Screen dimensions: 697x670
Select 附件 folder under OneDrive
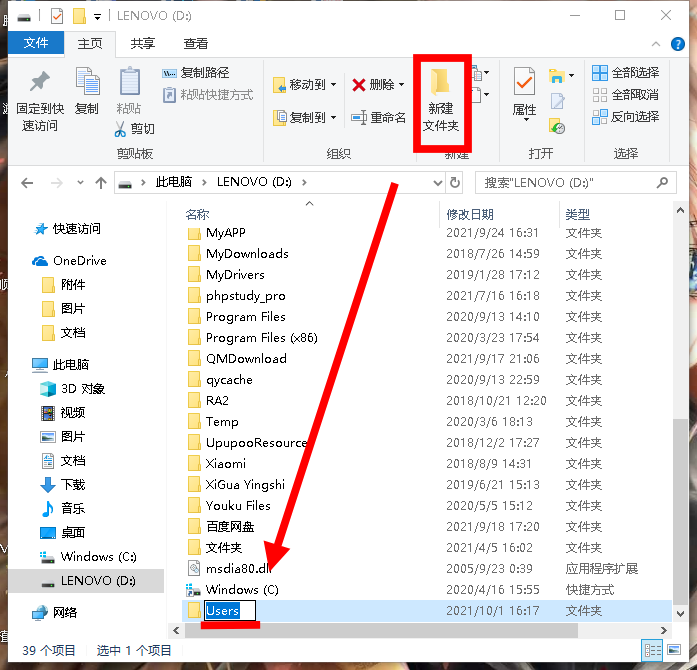pyautogui.click(x=64, y=285)
